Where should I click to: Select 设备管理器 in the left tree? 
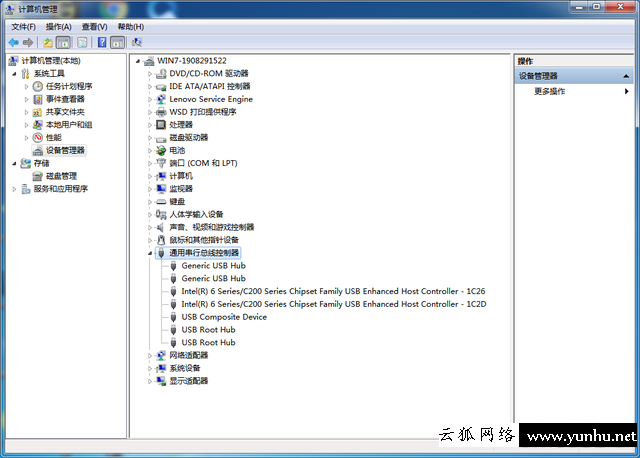[x=65, y=151]
